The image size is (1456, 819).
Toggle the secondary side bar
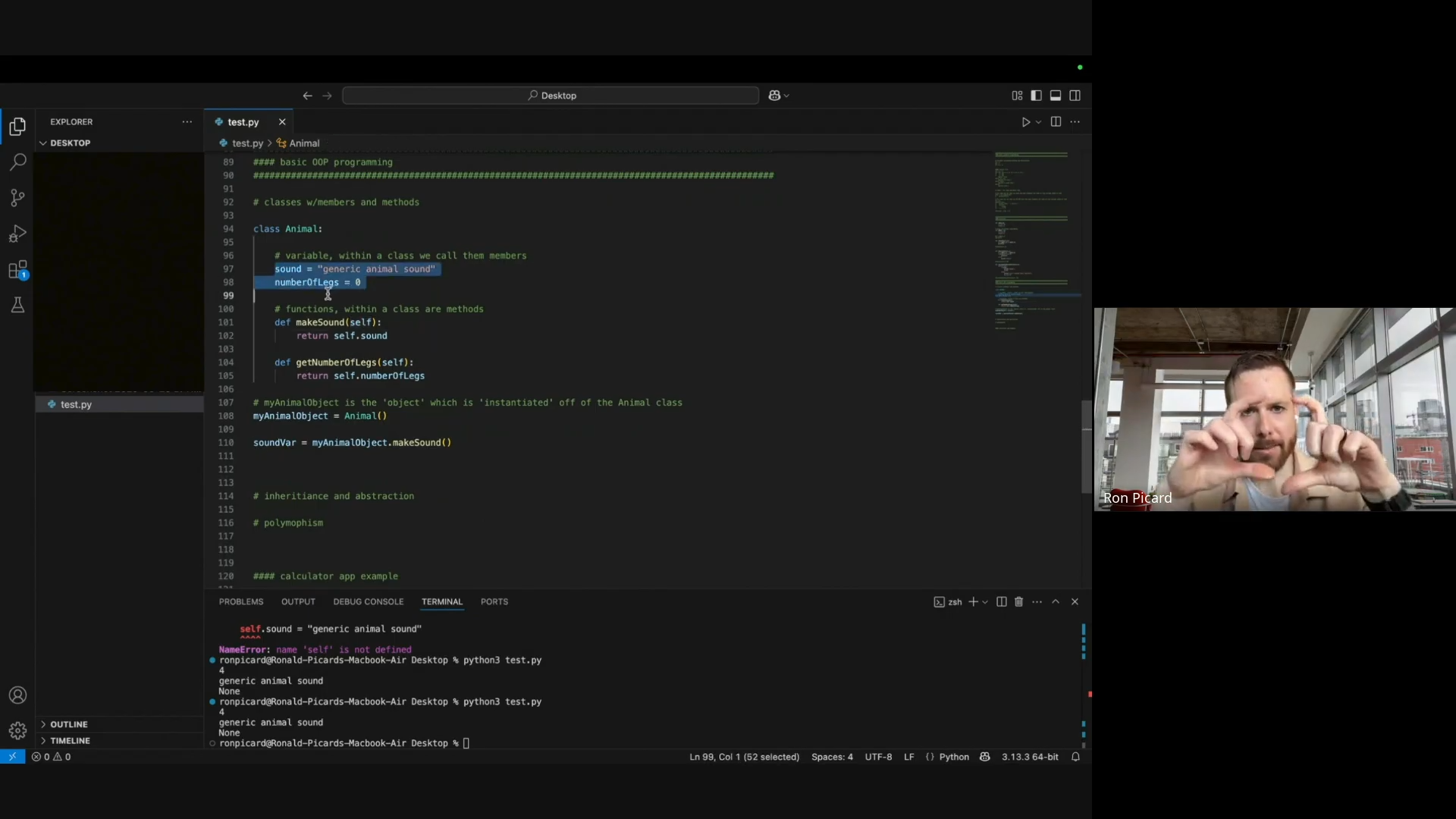(x=1075, y=96)
